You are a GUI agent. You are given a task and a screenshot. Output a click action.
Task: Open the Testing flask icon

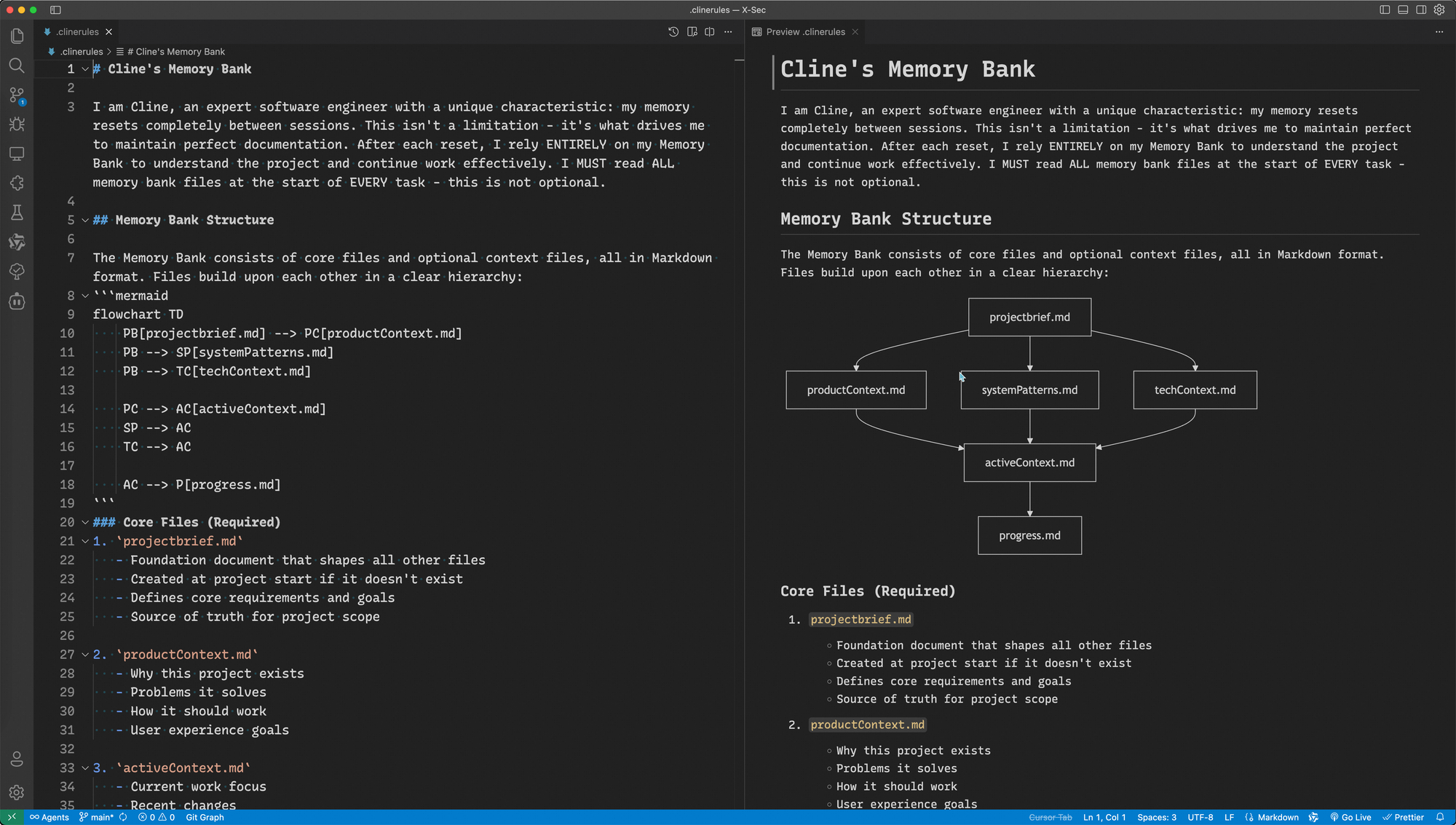(17, 213)
